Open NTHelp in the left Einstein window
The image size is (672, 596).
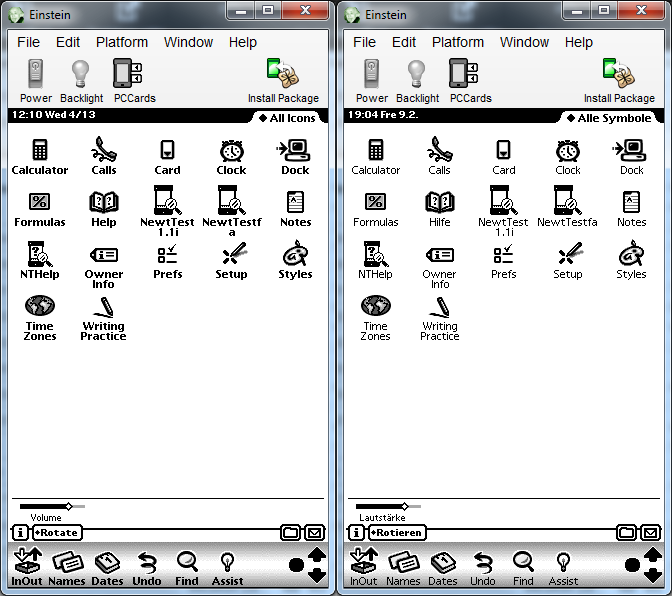[39, 260]
